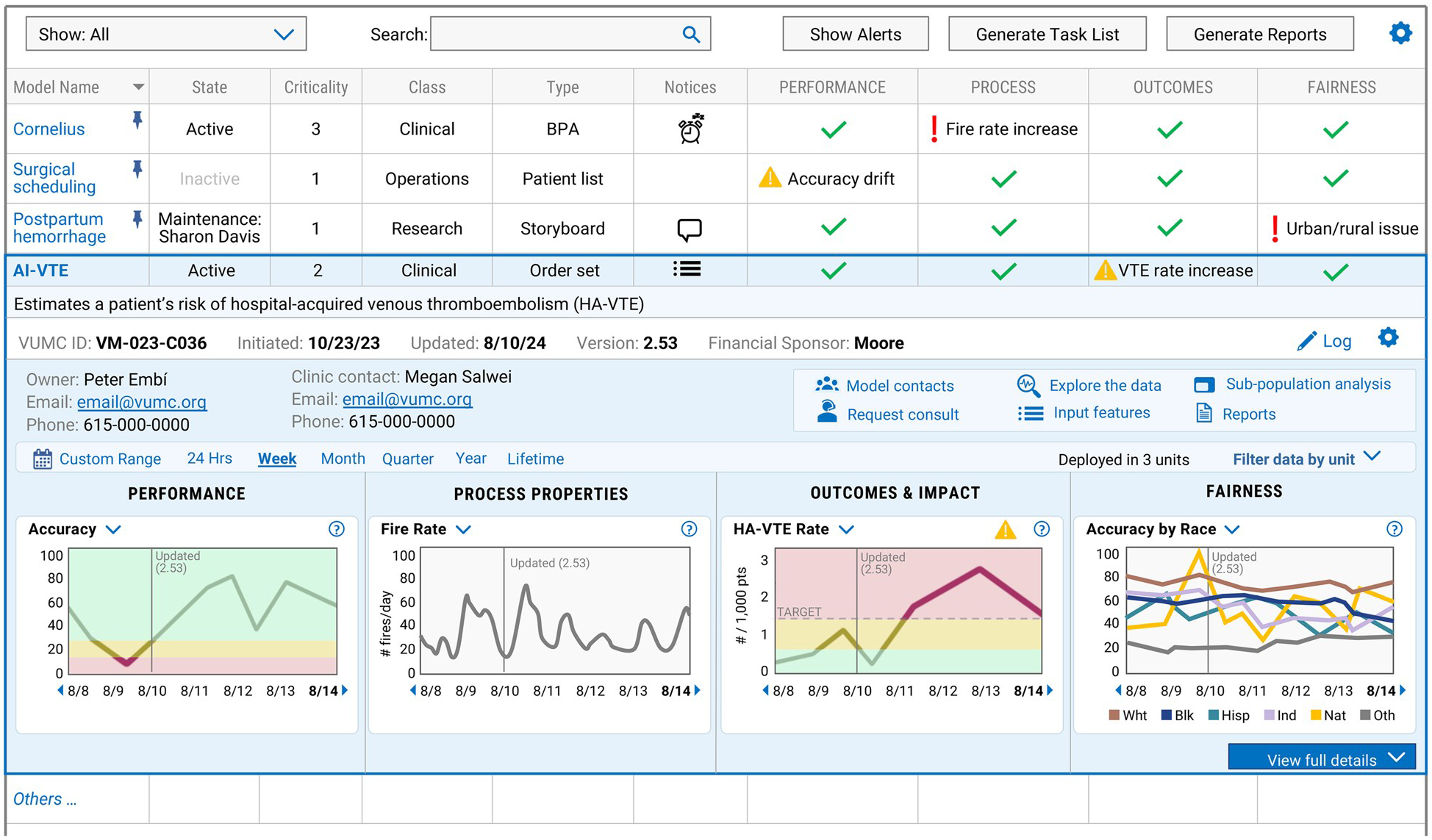Toggle pin for Cornelius model
1432x840 pixels.
tap(137, 121)
